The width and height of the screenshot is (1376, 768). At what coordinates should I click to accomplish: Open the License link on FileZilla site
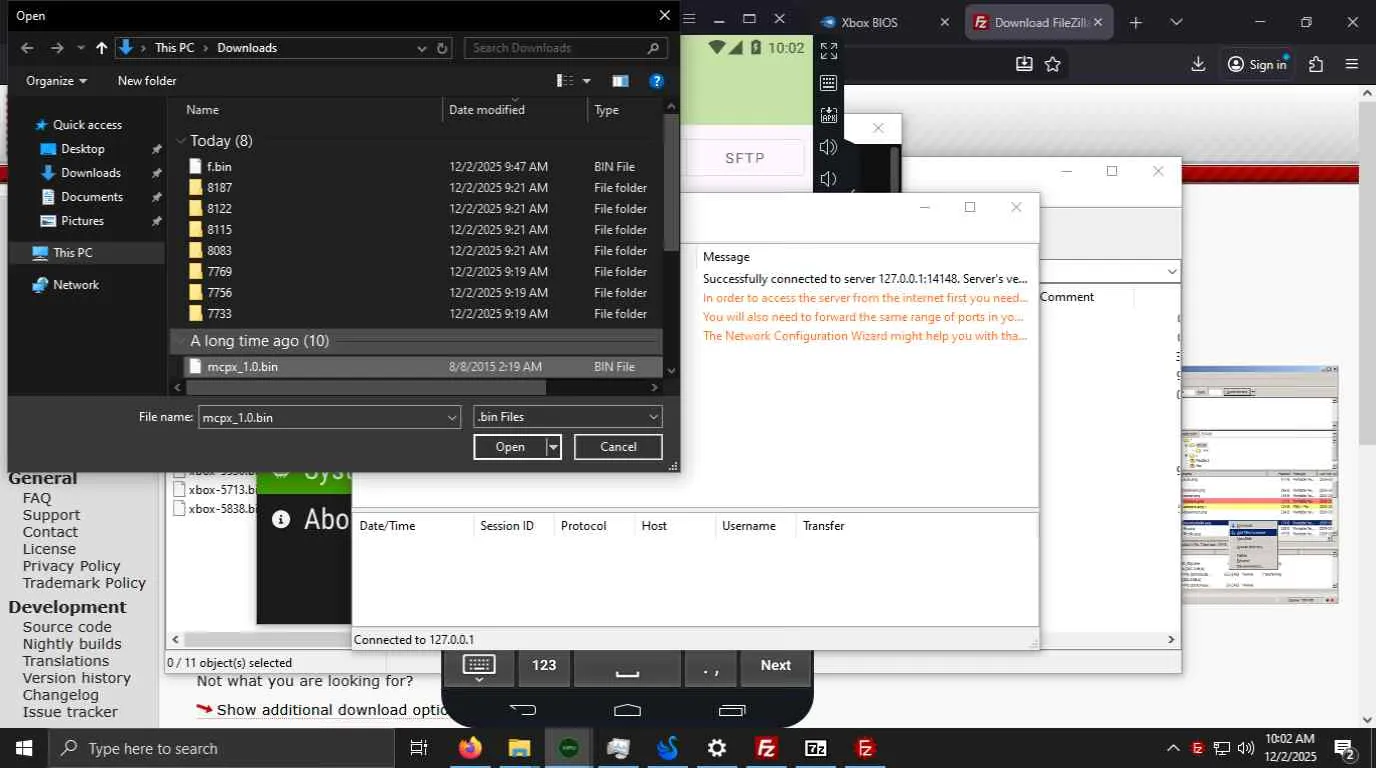[49, 549]
